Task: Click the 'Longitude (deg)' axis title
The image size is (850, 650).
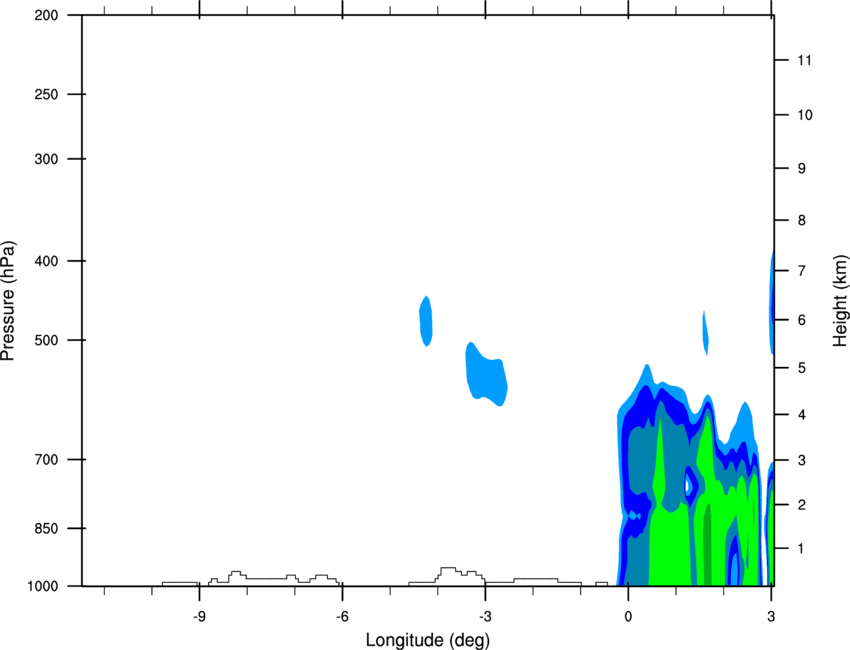Action: [428, 640]
